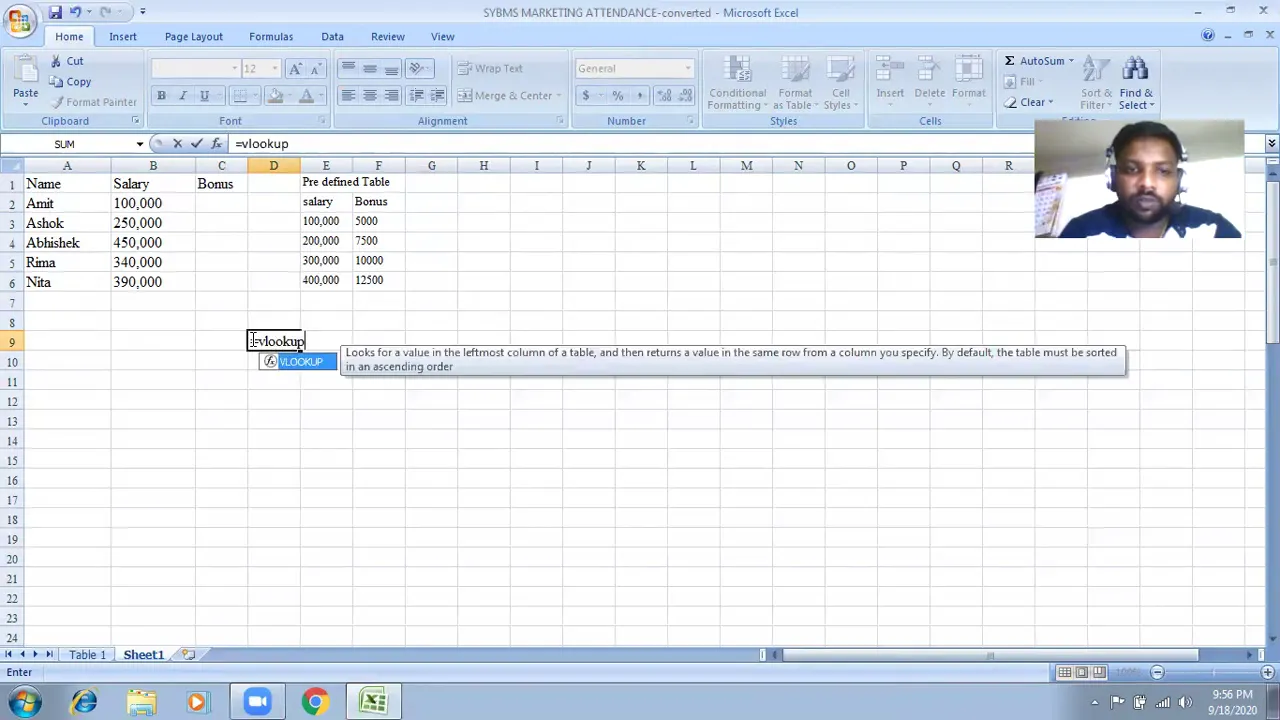1280x720 pixels.
Task: Open the Insert ribbon tab
Action: [x=123, y=36]
